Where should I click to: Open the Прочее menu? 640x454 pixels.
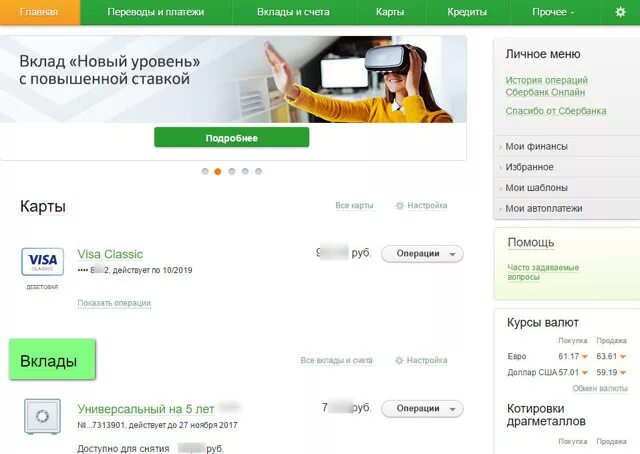pyautogui.click(x=553, y=12)
